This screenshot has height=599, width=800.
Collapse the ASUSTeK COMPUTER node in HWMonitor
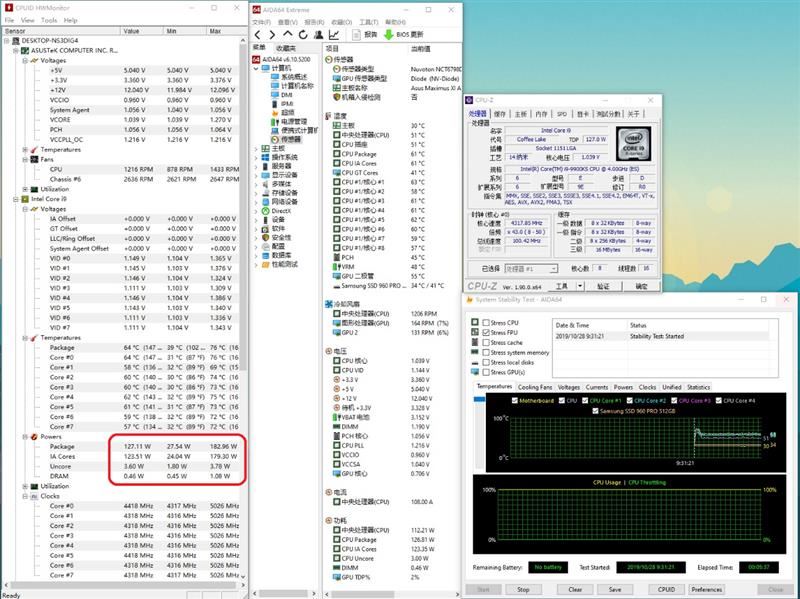[x=16, y=51]
